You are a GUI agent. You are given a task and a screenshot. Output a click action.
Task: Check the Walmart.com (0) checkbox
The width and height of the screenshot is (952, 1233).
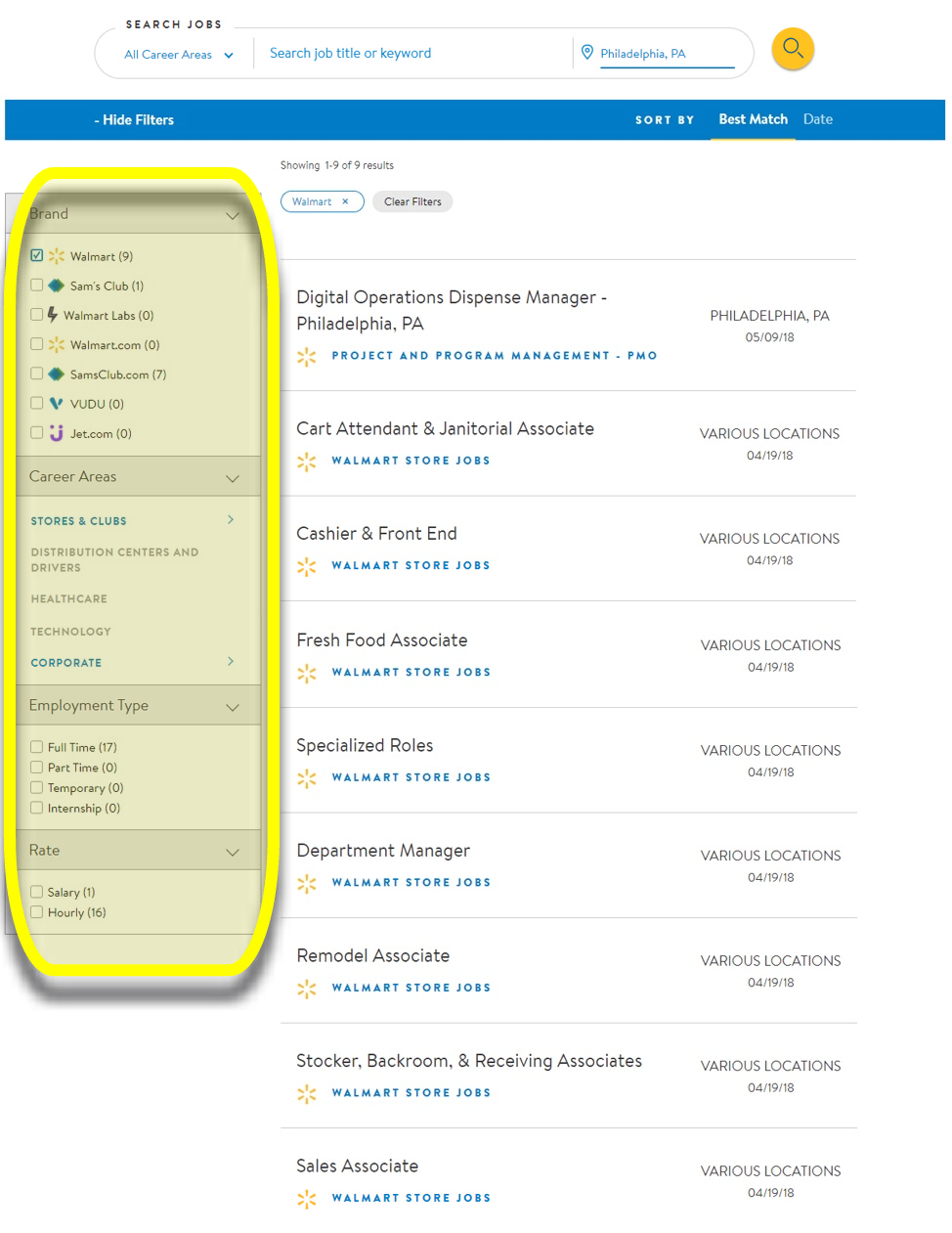(36, 343)
